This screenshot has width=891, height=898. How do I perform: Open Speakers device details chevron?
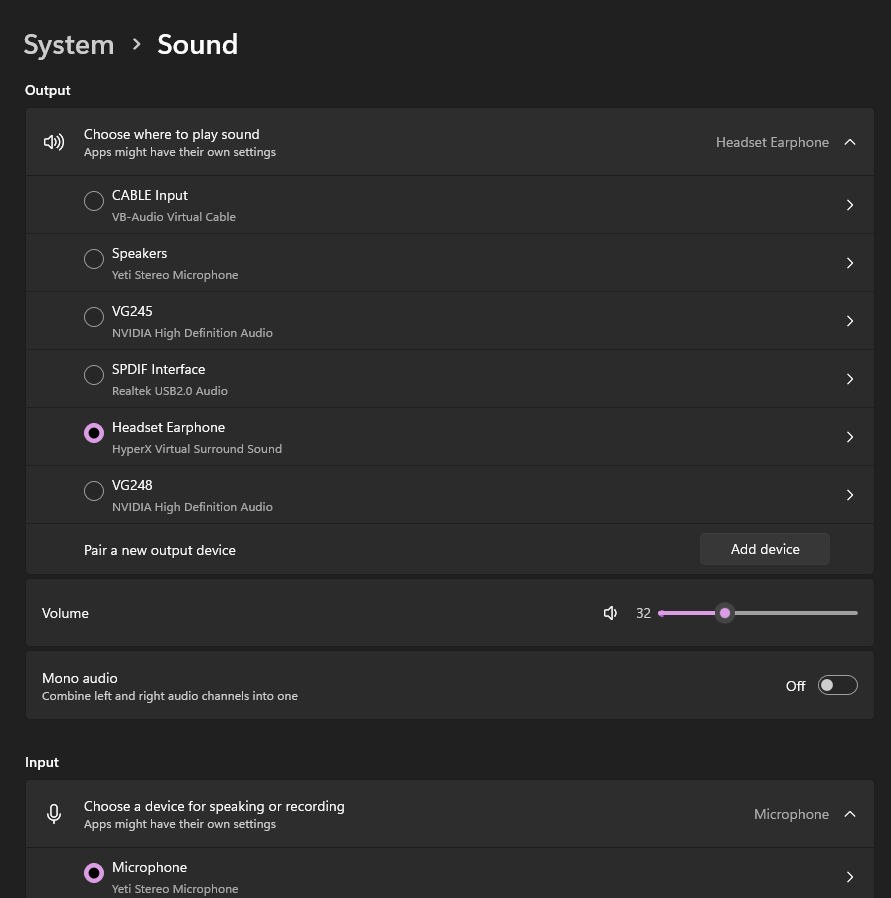[x=850, y=262]
